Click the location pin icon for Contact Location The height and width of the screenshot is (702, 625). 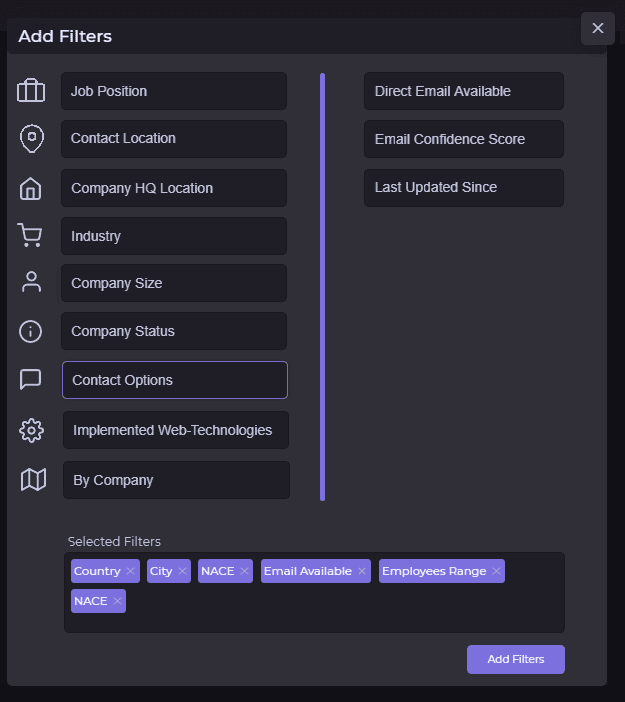coord(32,139)
